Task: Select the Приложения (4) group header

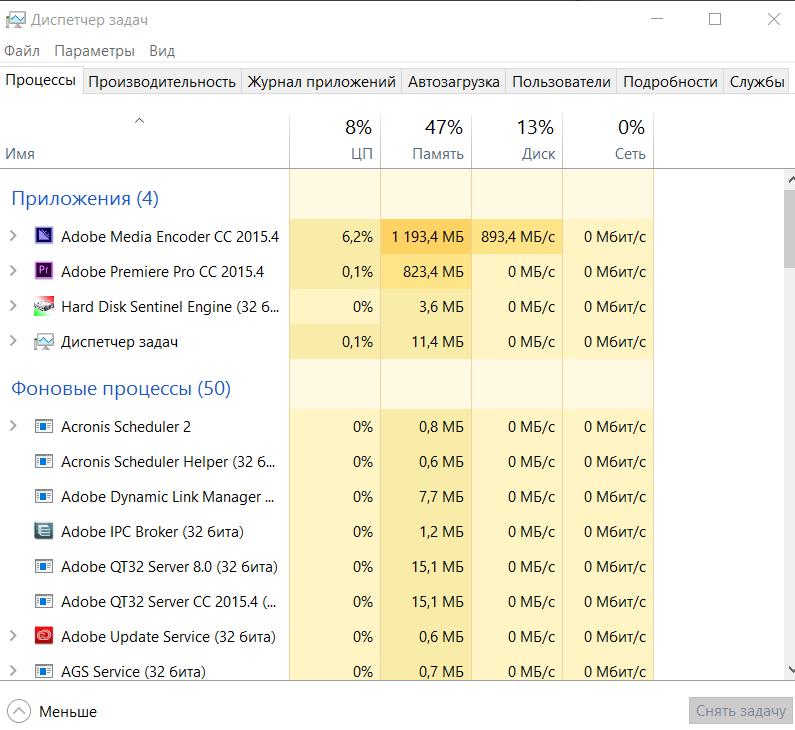Action: pos(85,198)
